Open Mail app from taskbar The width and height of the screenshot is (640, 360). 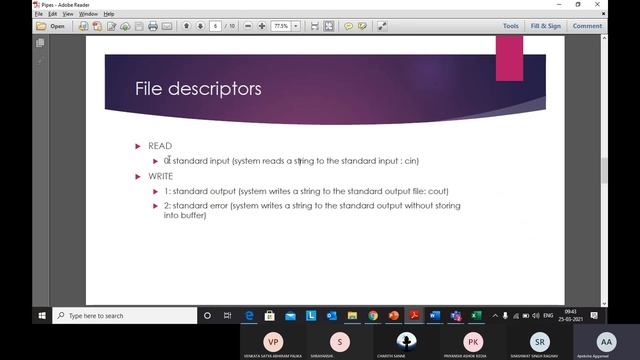(x=290, y=316)
